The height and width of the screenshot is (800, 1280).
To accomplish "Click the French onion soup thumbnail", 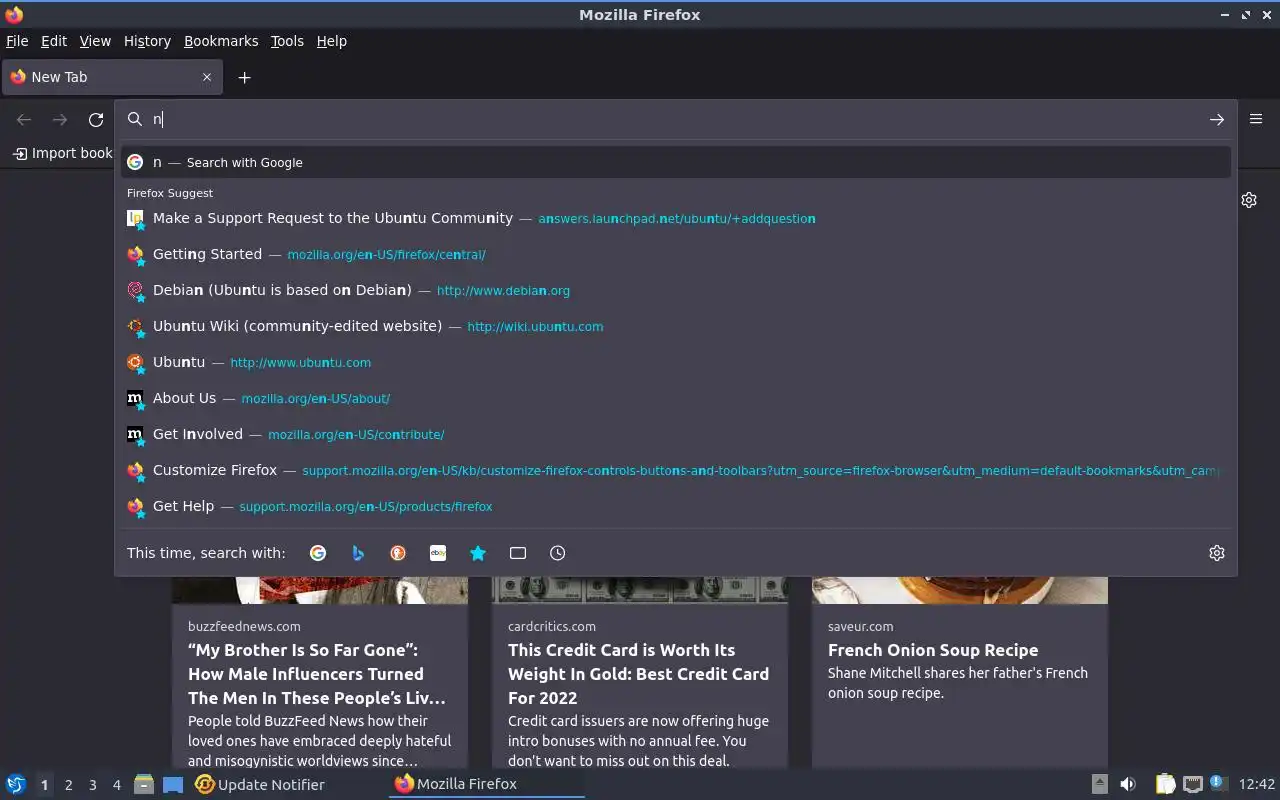I will click(960, 590).
